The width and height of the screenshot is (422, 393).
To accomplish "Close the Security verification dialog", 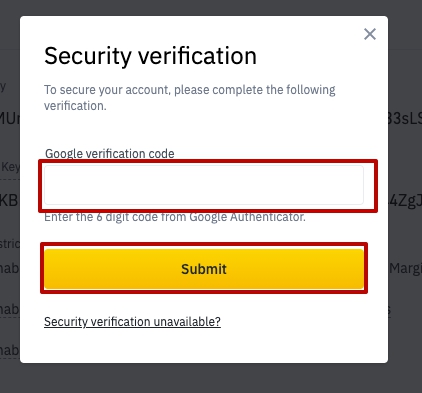I will (370, 34).
